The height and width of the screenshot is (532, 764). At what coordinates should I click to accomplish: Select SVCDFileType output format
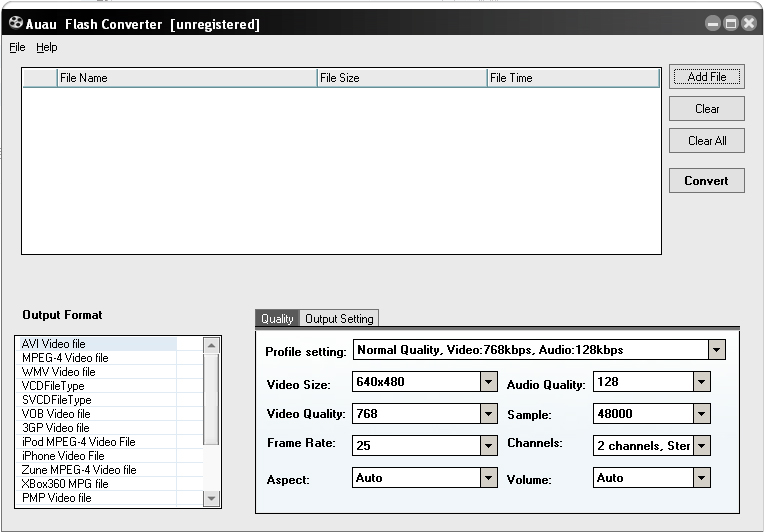click(96, 400)
